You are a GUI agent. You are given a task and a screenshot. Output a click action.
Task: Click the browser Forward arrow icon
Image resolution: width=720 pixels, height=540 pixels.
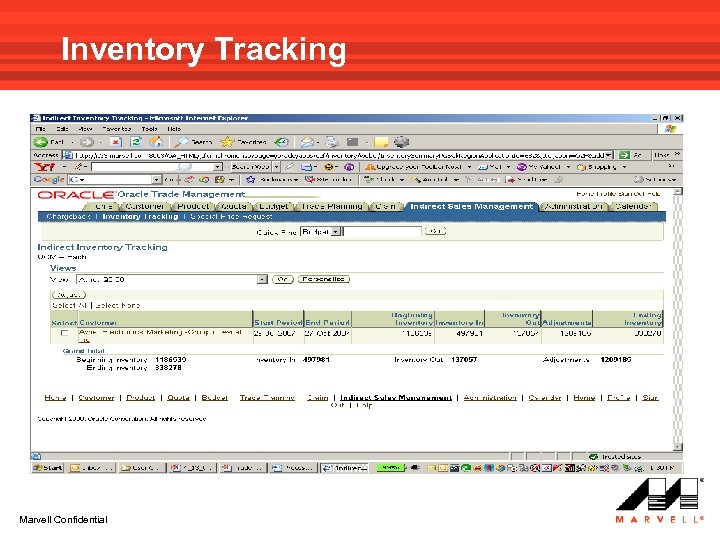pyautogui.click(x=87, y=142)
